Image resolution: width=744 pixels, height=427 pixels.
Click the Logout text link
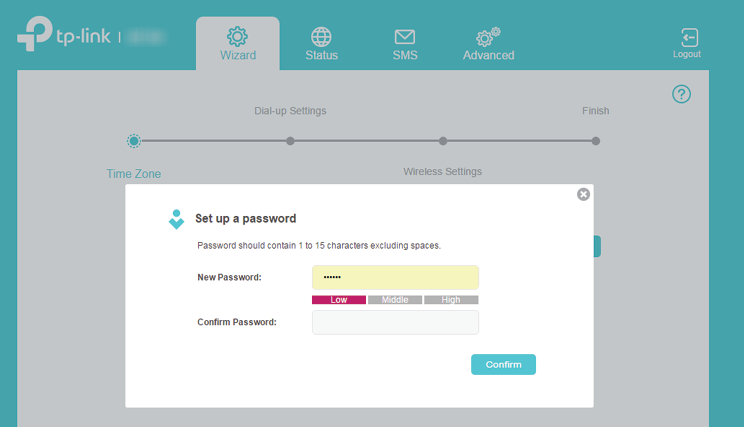tap(687, 54)
